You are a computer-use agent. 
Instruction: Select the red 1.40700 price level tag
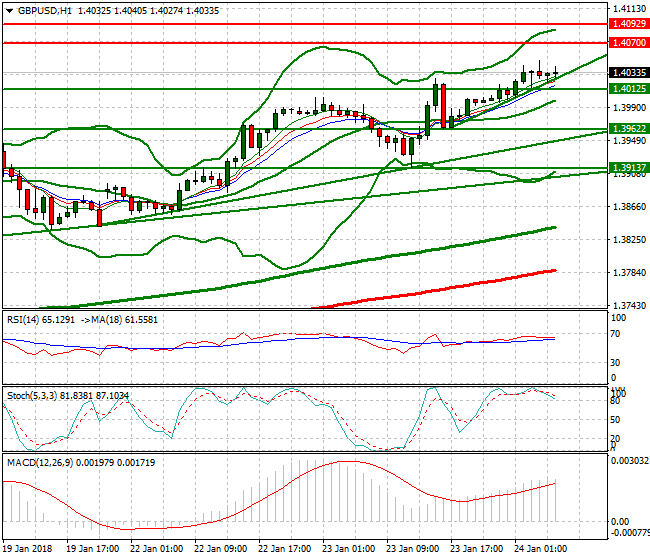629,42
